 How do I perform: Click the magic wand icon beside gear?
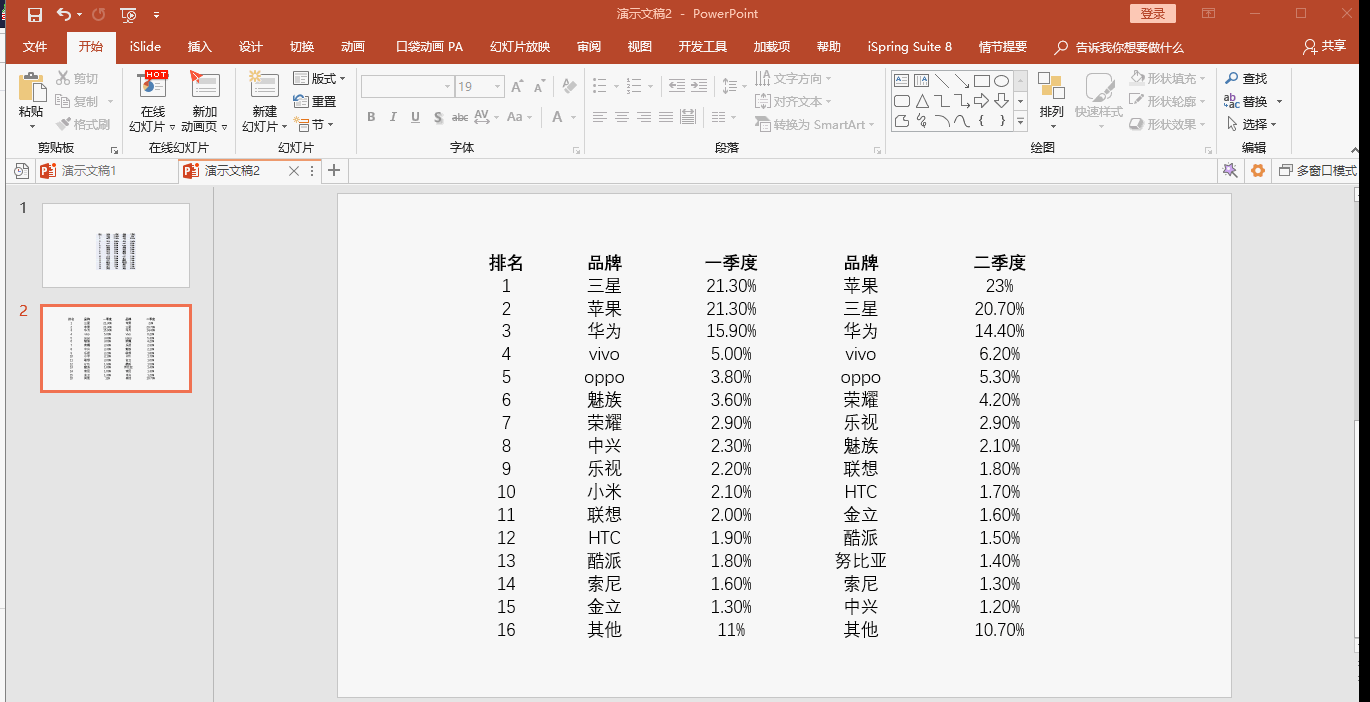[x=1231, y=171]
